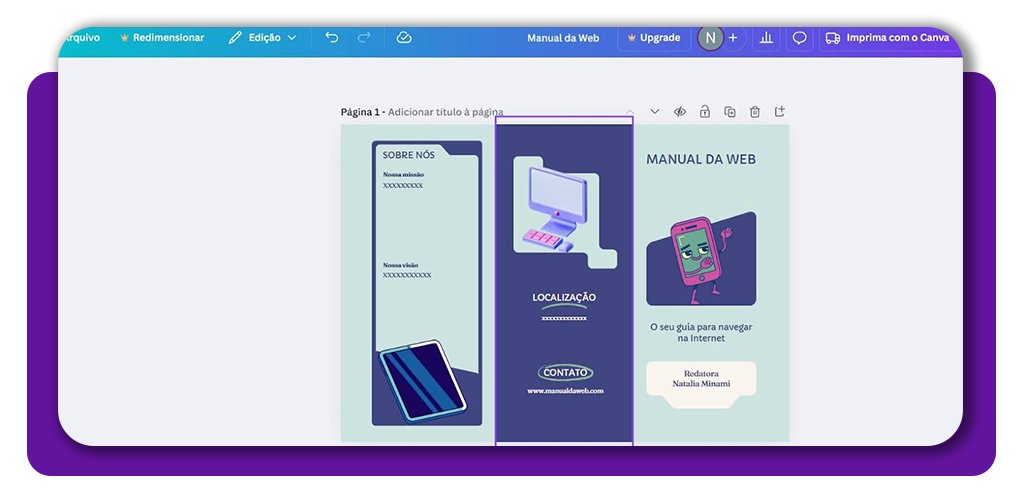Click the Upgrade button
Screen dimensions: 1024x499
pos(654,38)
